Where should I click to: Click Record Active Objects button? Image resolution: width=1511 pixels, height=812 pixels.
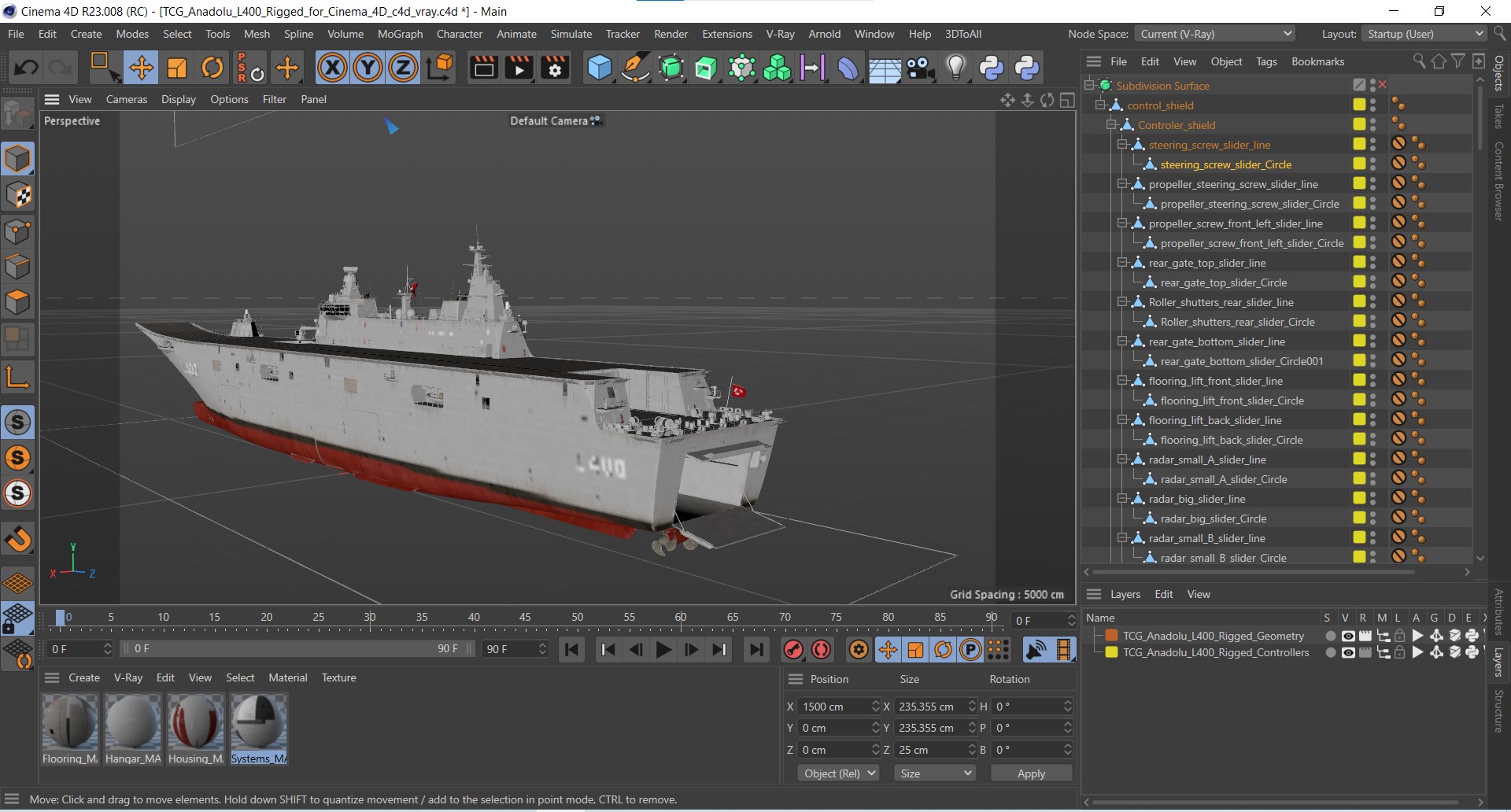click(793, 649)
